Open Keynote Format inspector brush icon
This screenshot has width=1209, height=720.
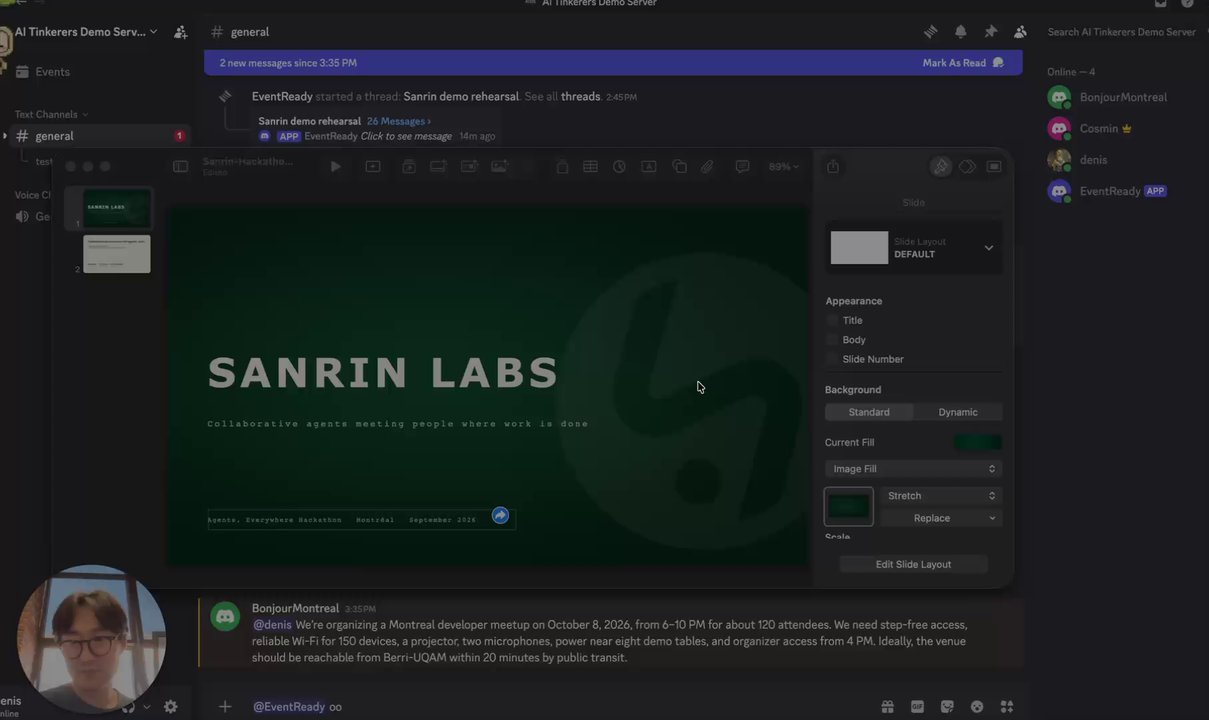click(x=941, y=167)
